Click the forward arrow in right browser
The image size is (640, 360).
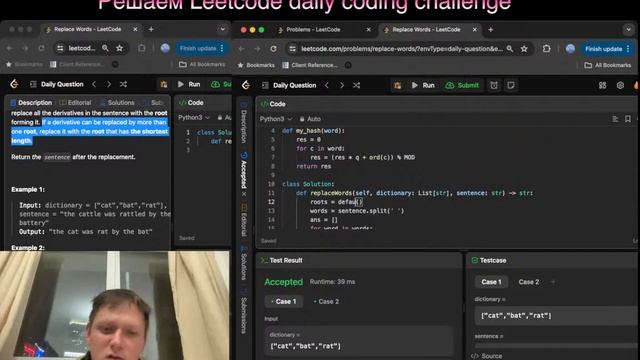click(257, 49)
